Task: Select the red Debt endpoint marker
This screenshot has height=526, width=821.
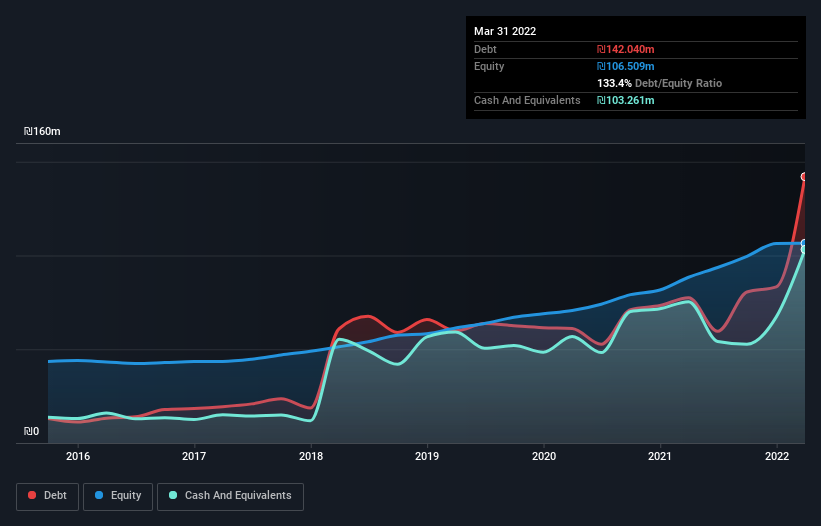Action: (x=804, y=177)
